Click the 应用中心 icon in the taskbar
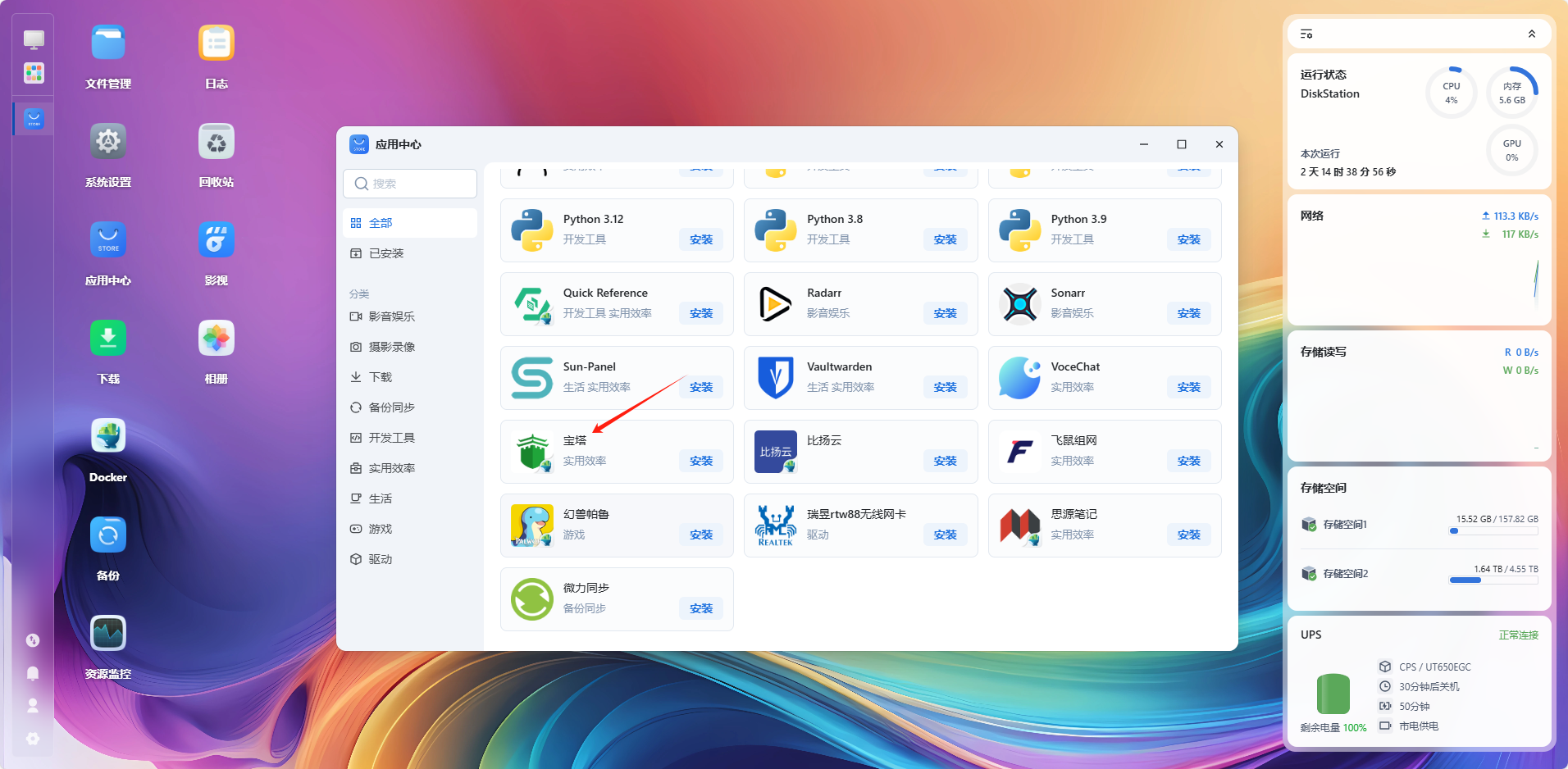Viewport: 1568px width, 769px height. pyautogui.click(x=33, y=118)
